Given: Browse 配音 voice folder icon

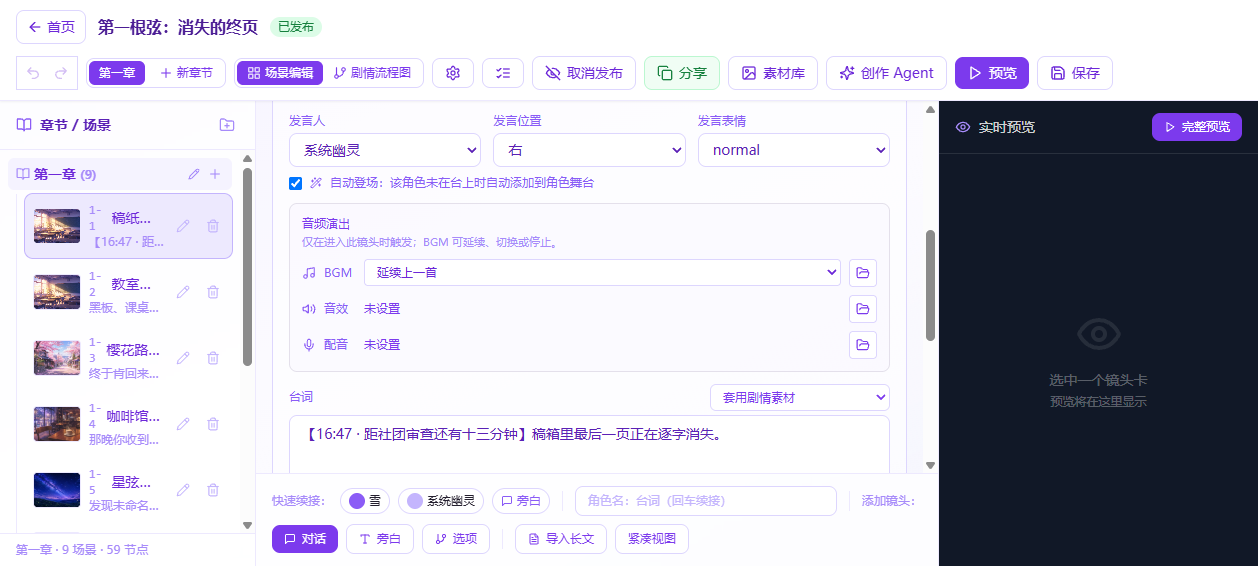Looking at the screenshot, I should pos(863,344).
